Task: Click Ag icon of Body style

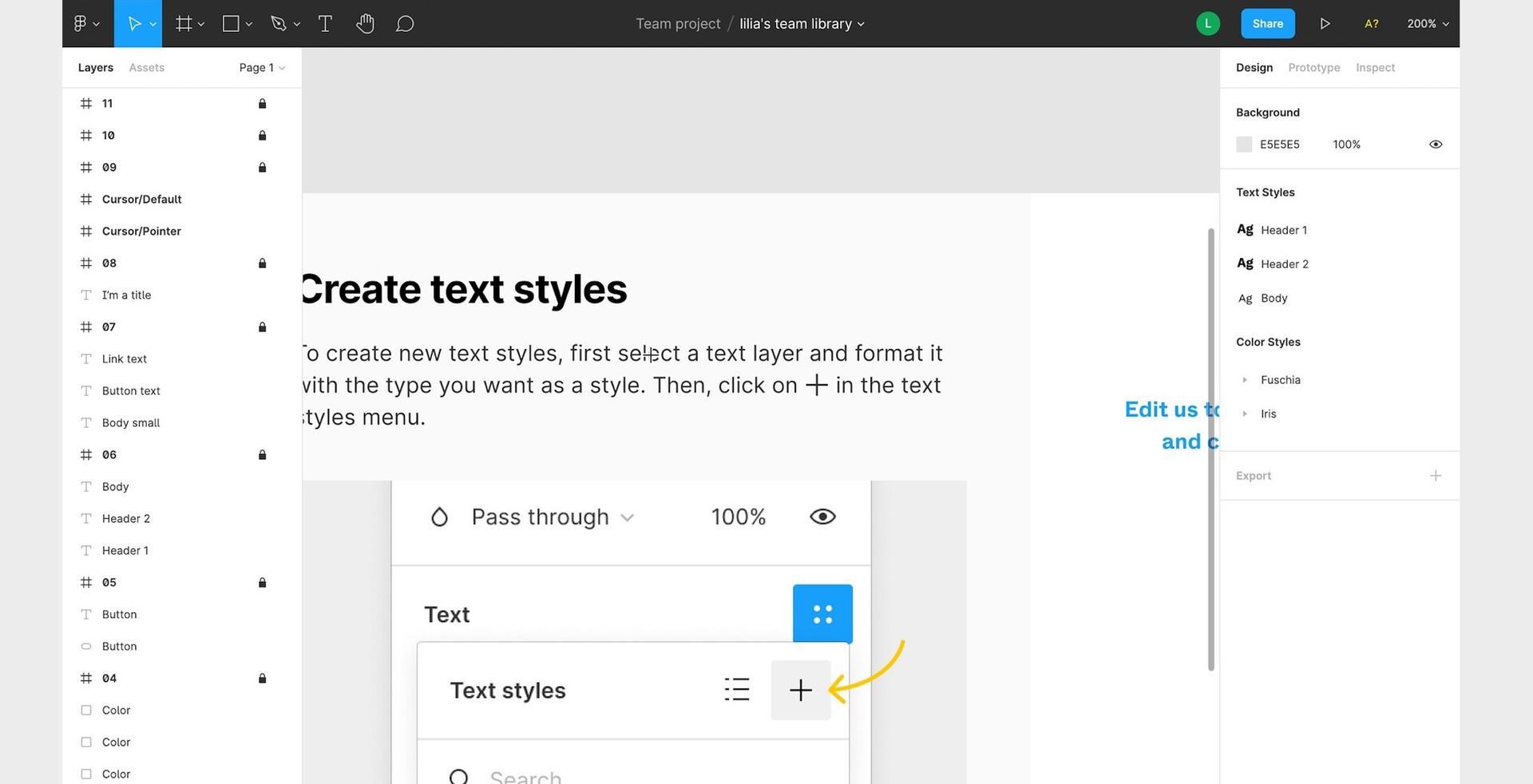Action: tap(1245, 298)
